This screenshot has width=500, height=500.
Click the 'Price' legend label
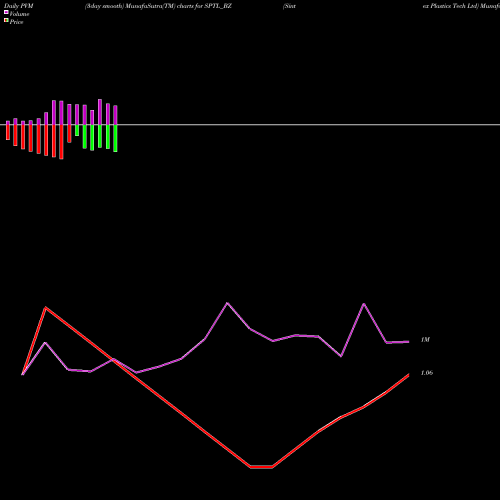[x=16, y=22]
